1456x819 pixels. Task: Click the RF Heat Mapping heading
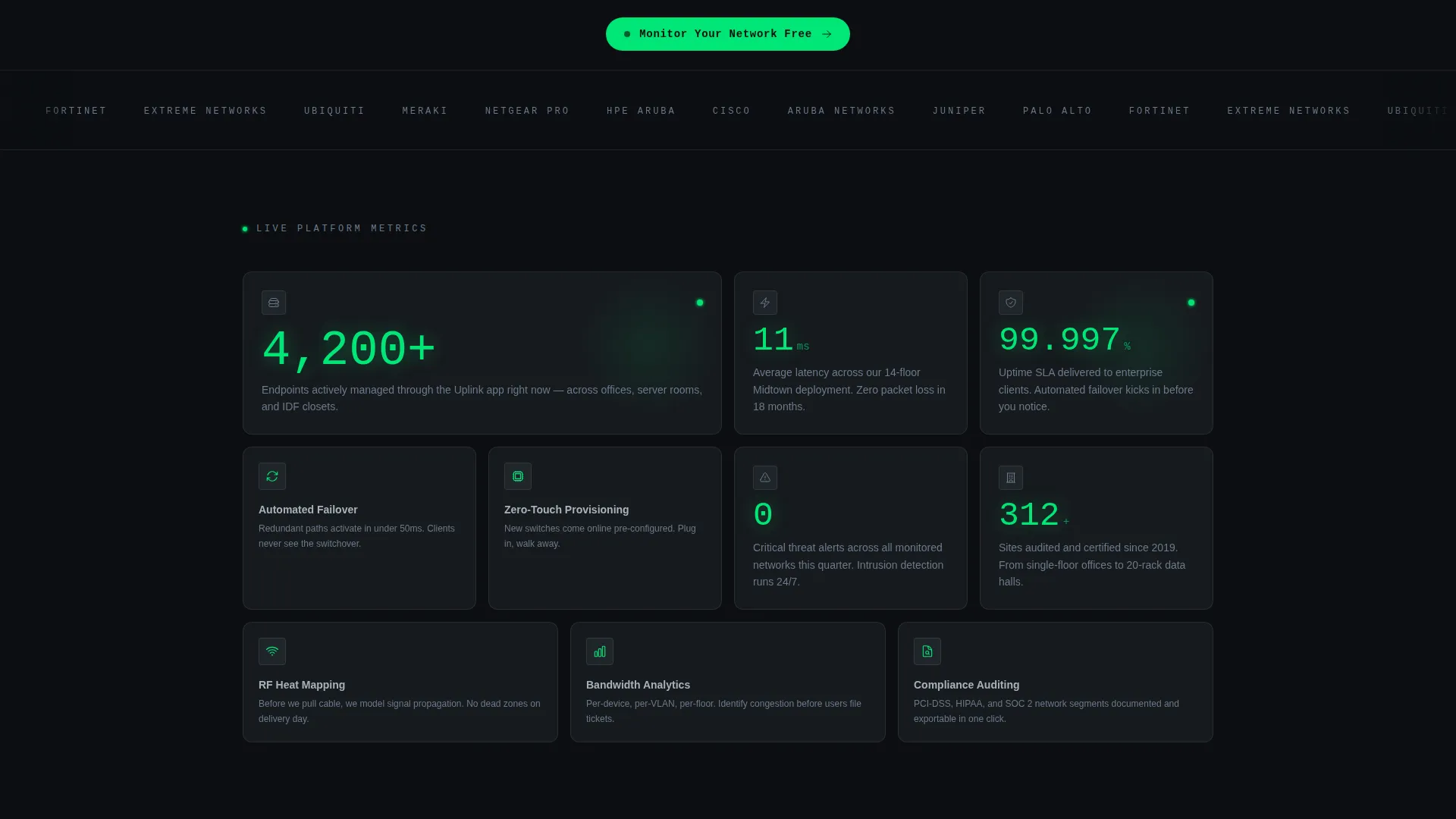click(x=302, y=685)
